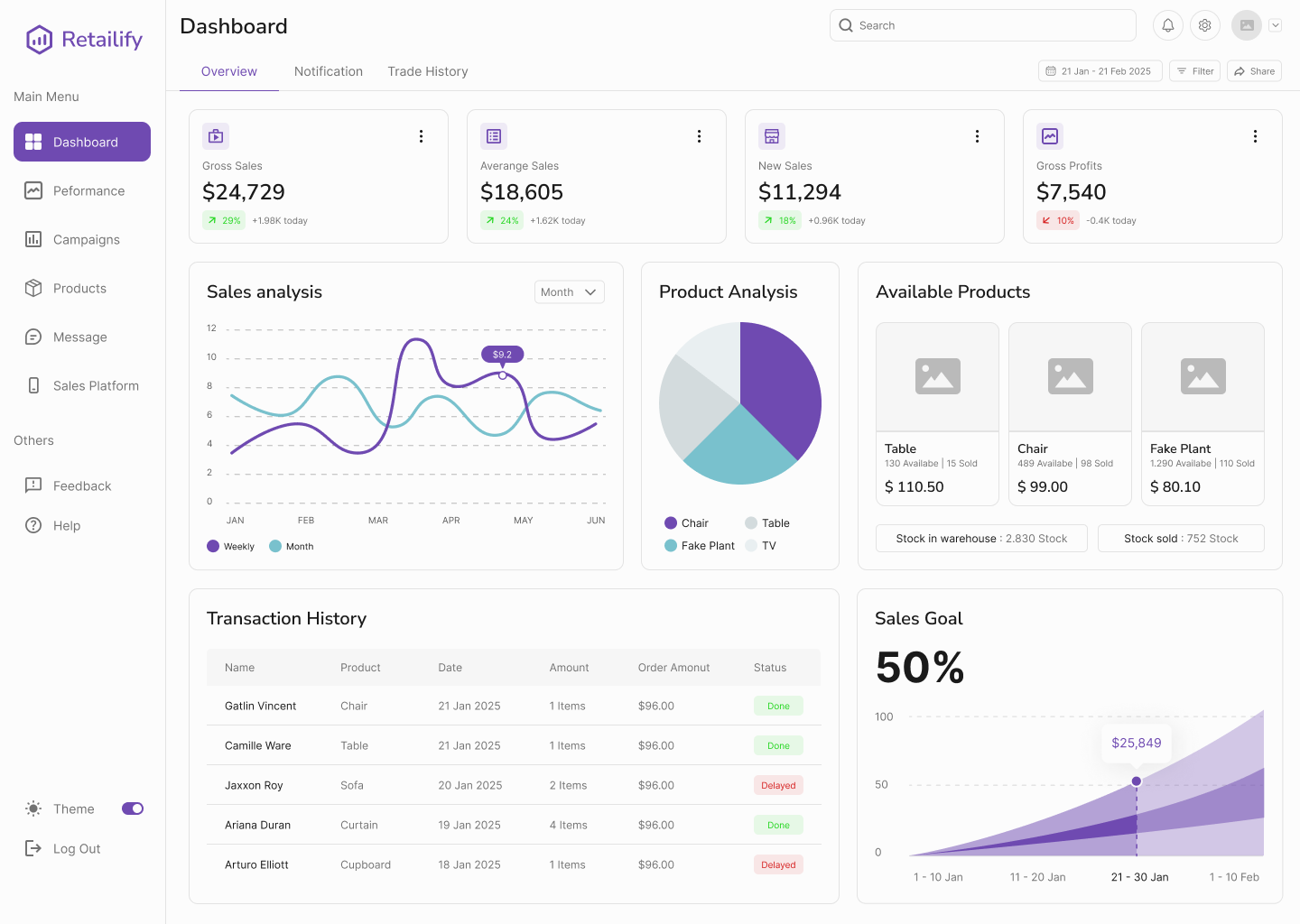
Task: Click the Gross Profits chart icon
Action: click(x=1050, y=136)
